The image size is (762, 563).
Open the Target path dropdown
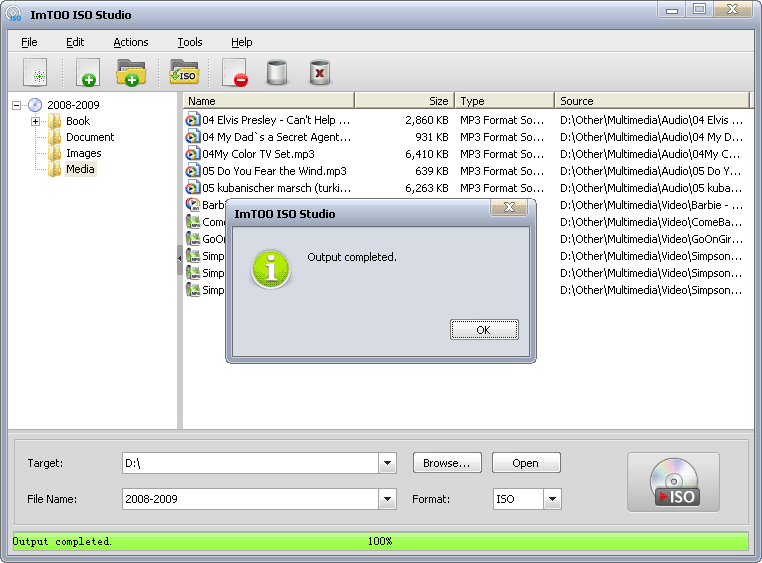[x=387, y=463]
